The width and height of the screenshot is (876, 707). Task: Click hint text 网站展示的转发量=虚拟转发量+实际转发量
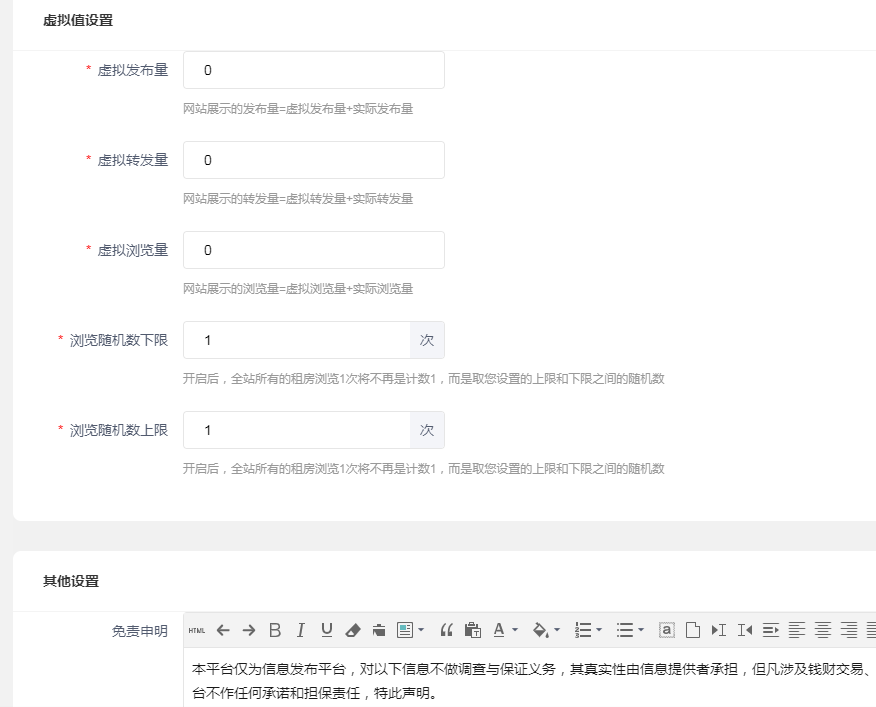pos(298,199)
